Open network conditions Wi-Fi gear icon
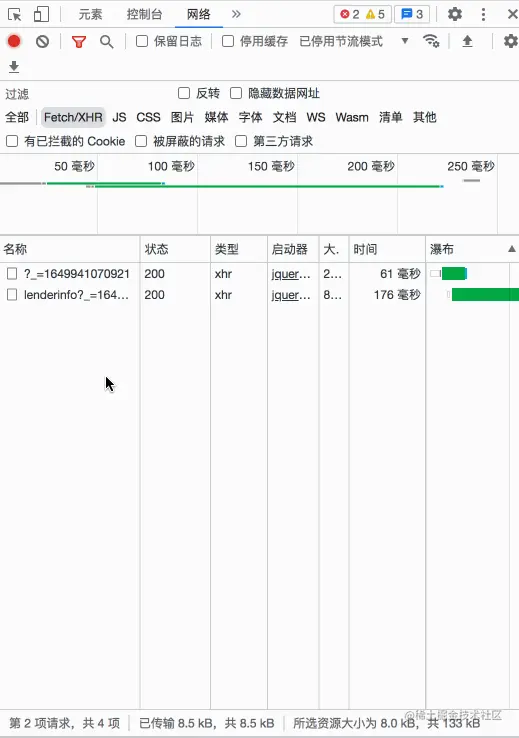The image size is (519, 738). (x=431, y=41)
